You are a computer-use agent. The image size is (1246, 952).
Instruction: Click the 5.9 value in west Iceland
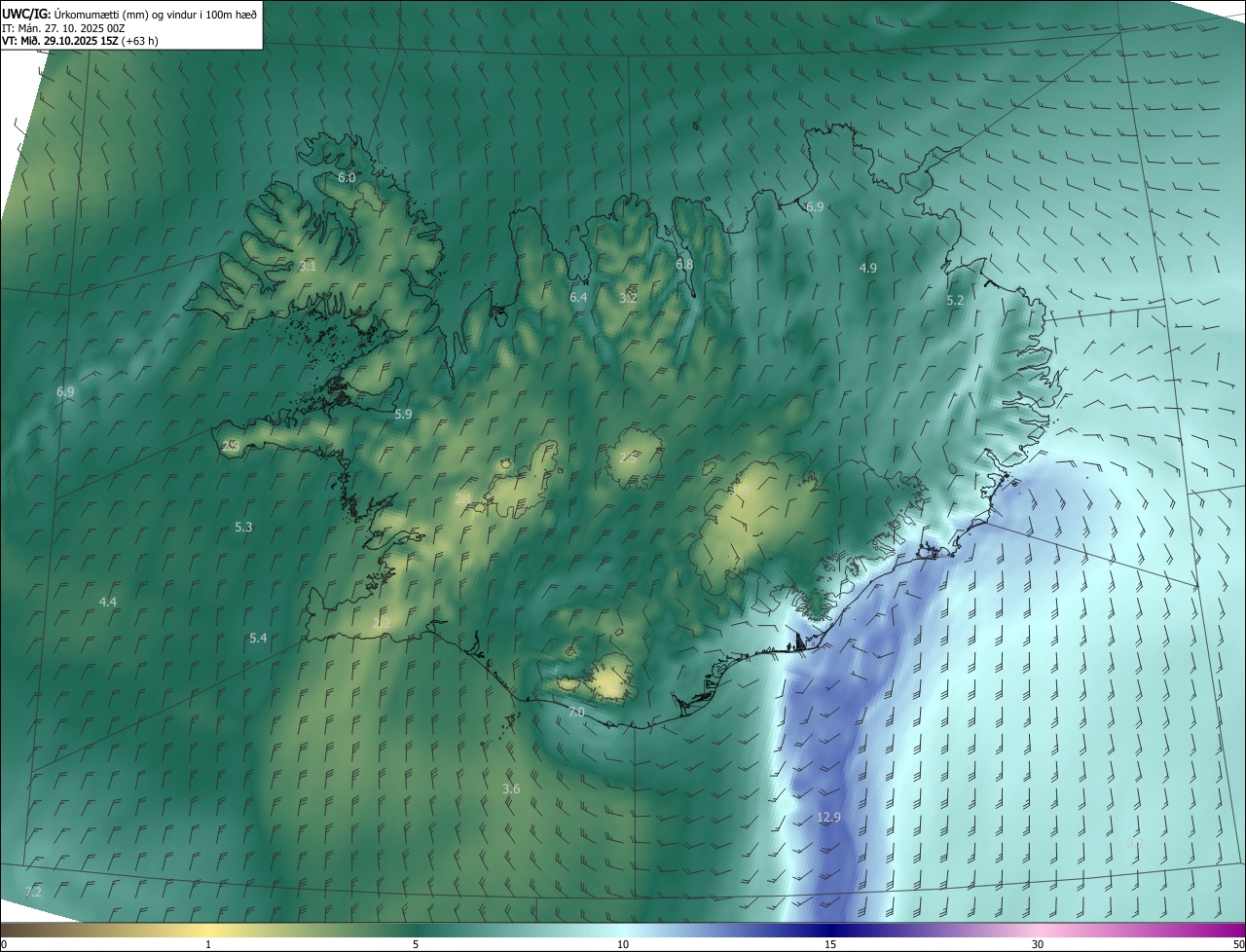(403, 414)
